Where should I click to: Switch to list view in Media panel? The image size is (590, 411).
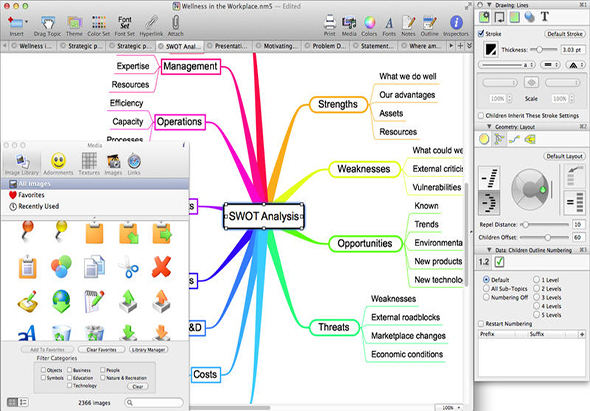point(23,402)
